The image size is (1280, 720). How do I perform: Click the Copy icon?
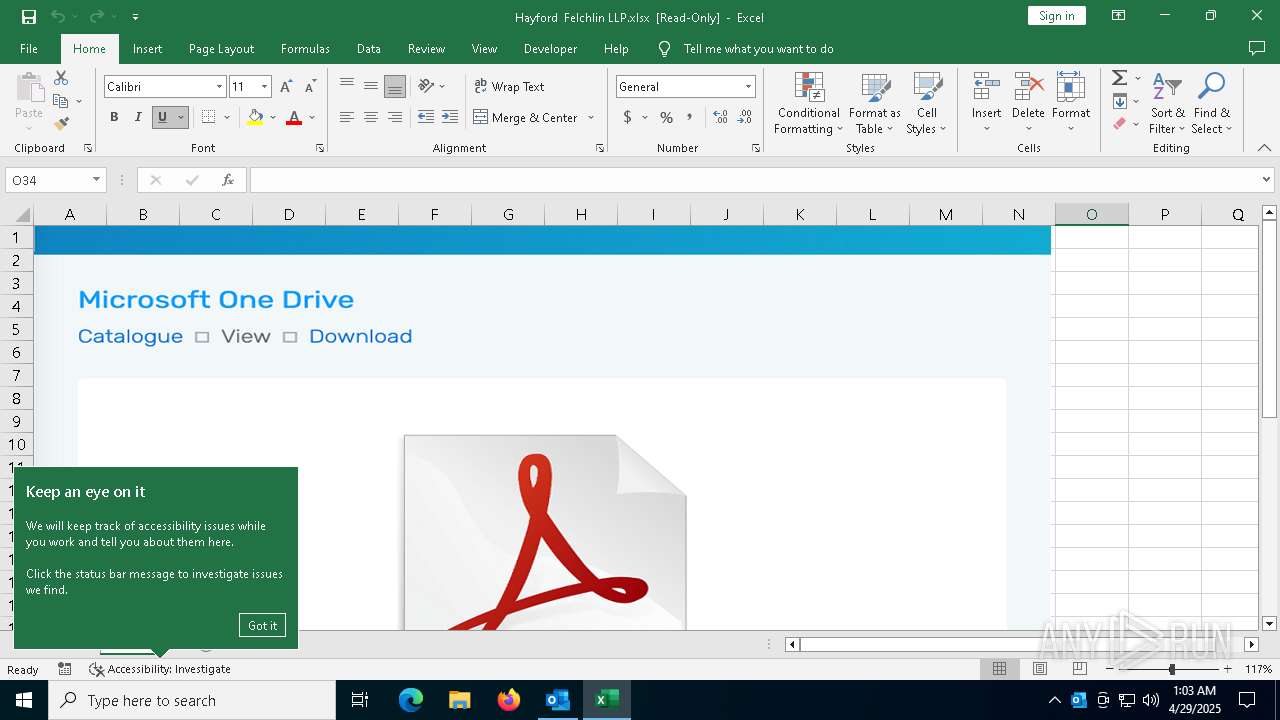point(61,101)
